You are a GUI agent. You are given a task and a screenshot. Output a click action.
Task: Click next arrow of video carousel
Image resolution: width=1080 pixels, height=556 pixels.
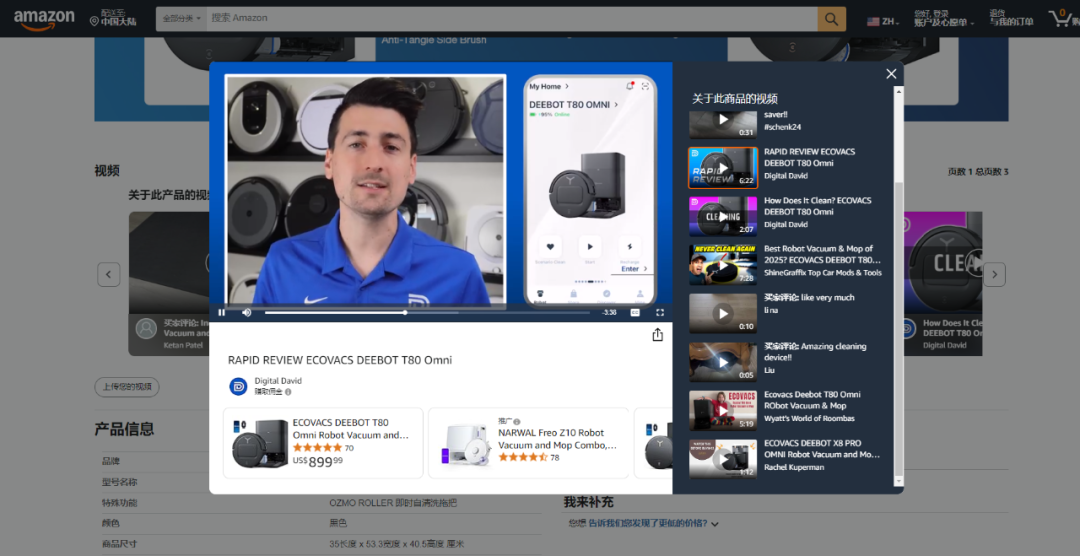point(994,274)
